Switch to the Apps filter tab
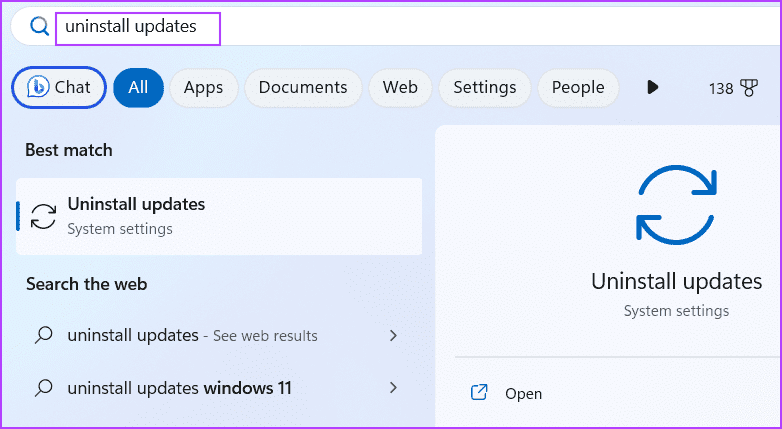782x429 pixels. click(203, 88)
